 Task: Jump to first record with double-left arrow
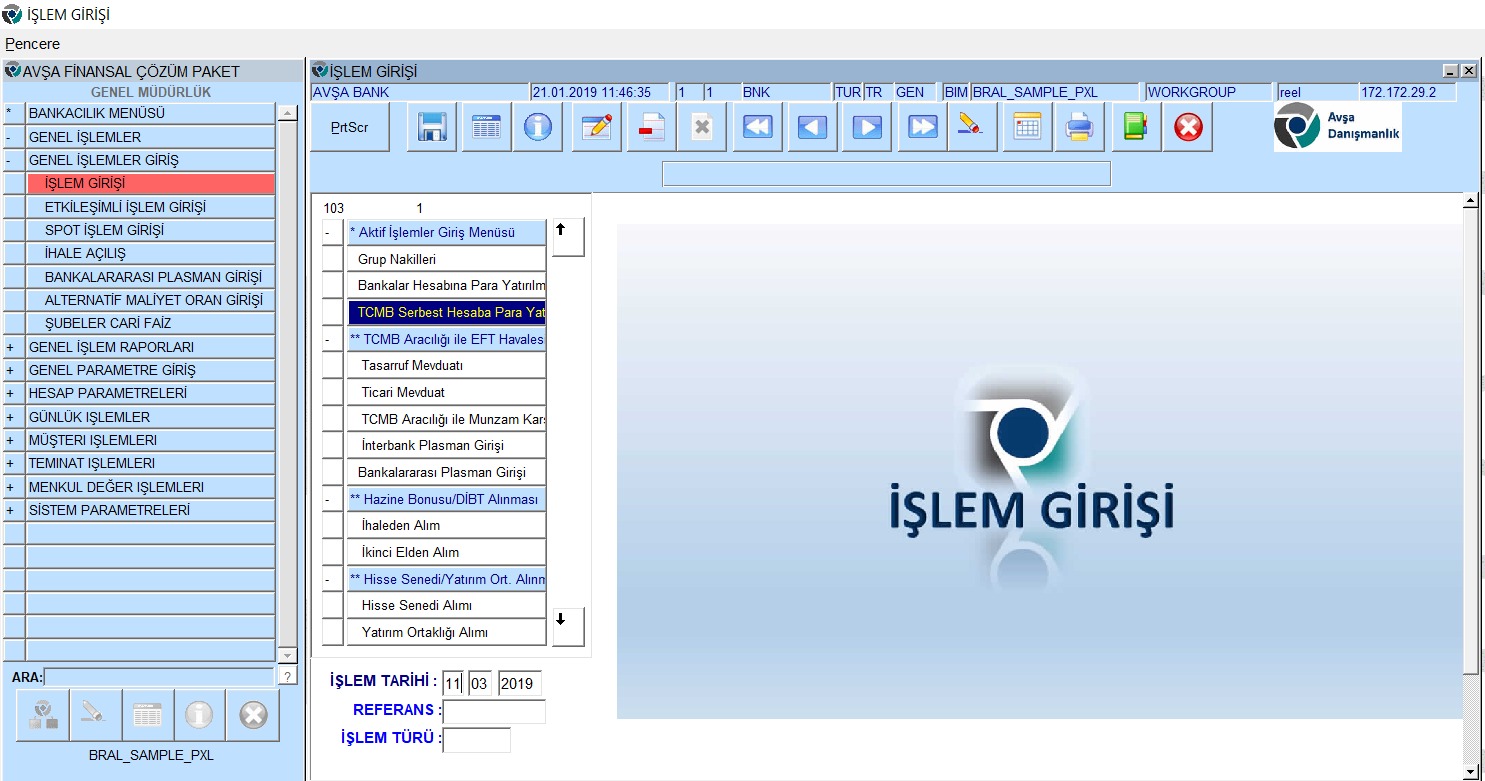[757, 128]
